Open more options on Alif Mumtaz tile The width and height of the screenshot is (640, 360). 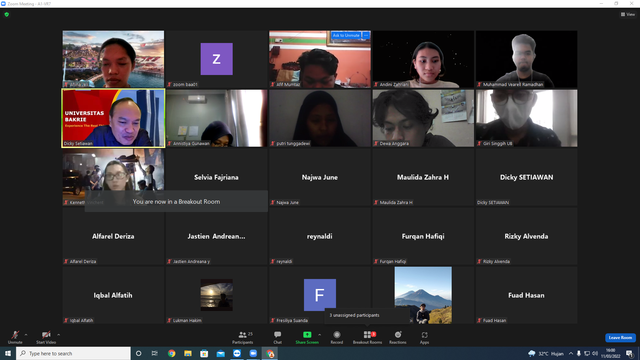[366, 36]
